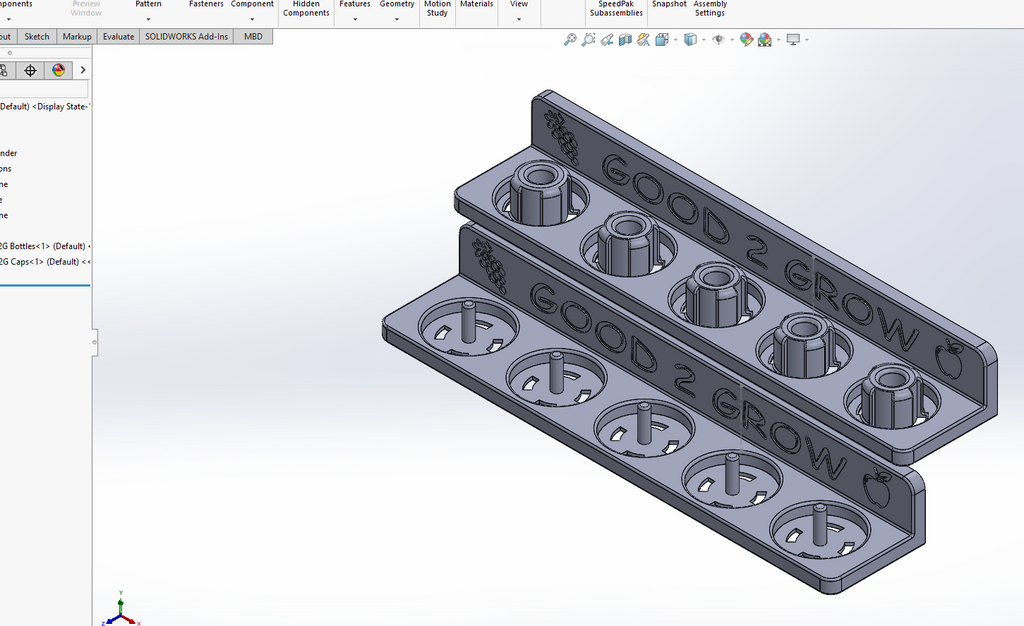Click the Zoom to Fit icon
Image resolution: width=1024 pixels, height=626 pixels.
click(570, 40)
